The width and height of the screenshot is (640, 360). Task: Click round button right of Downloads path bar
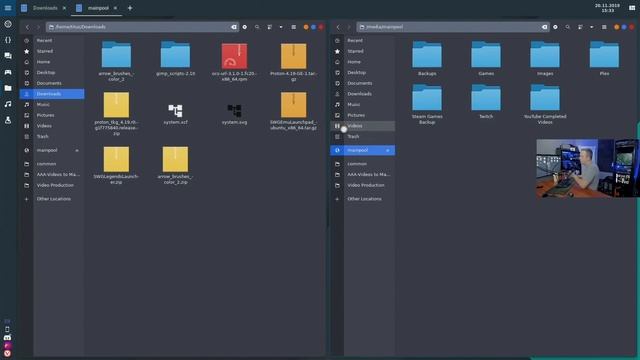tap(244, 27)
